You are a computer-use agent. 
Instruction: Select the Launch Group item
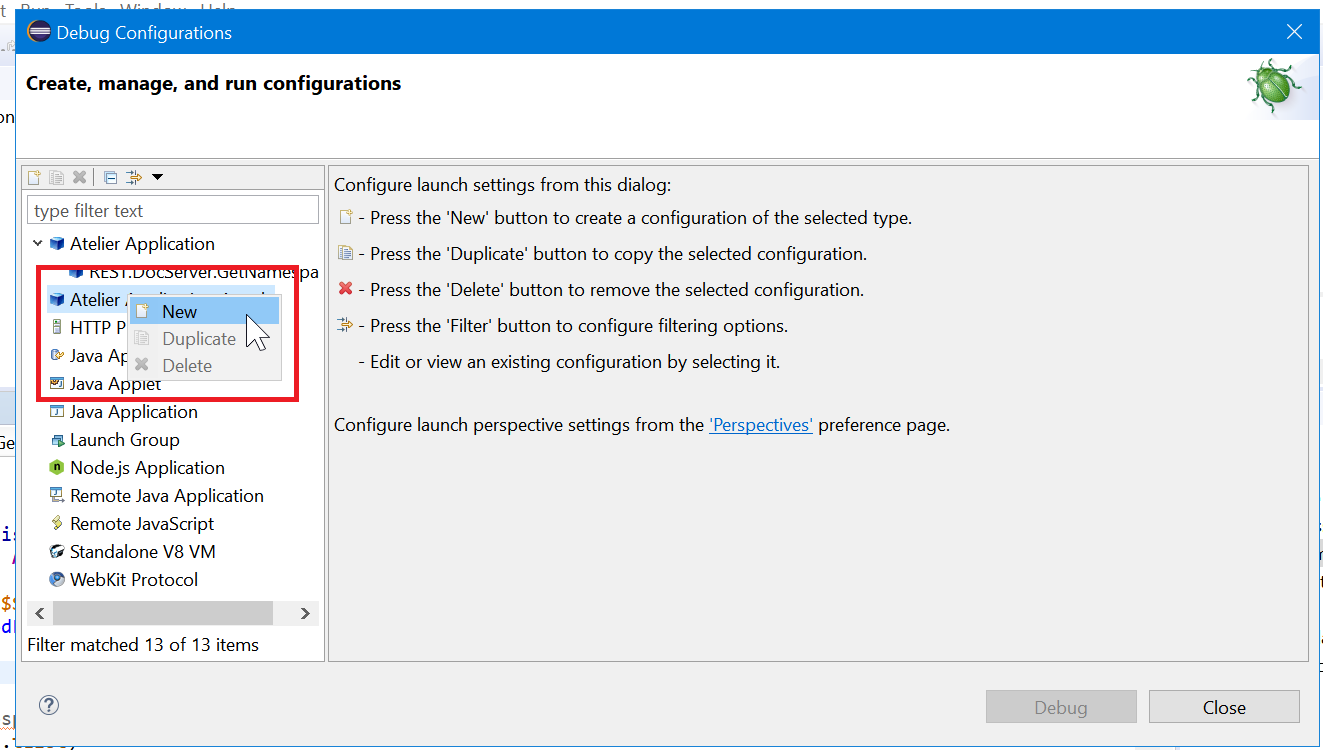tap(124, 440)
